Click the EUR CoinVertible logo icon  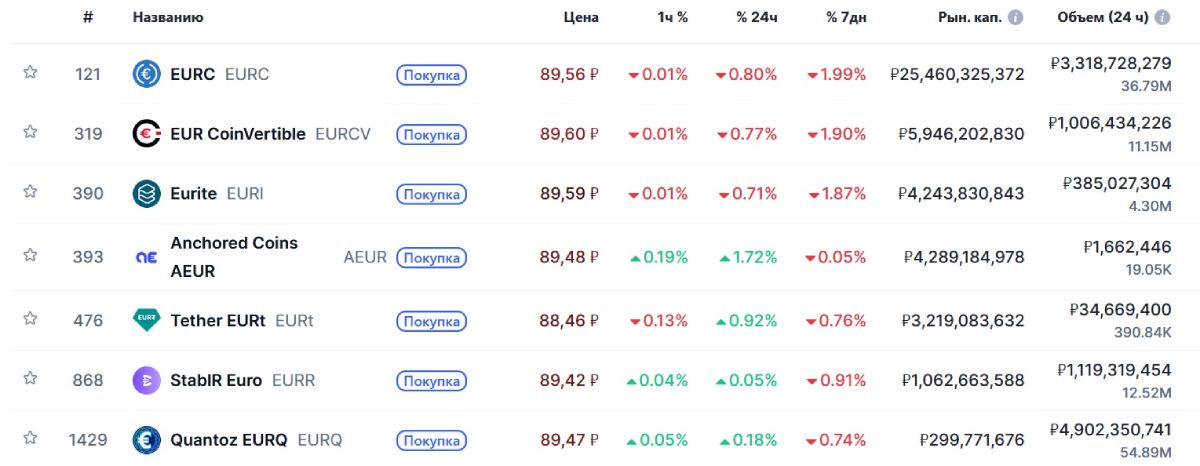[x=147, y=134]
